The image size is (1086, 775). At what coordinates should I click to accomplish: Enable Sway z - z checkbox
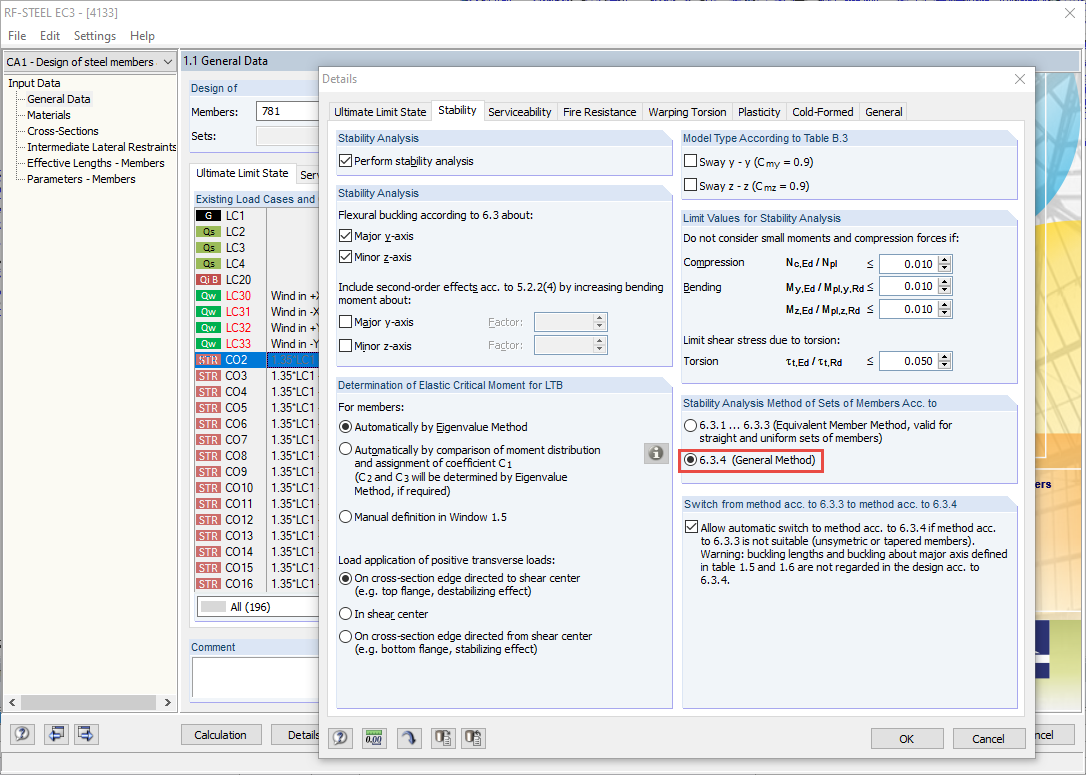click(691, 185)
